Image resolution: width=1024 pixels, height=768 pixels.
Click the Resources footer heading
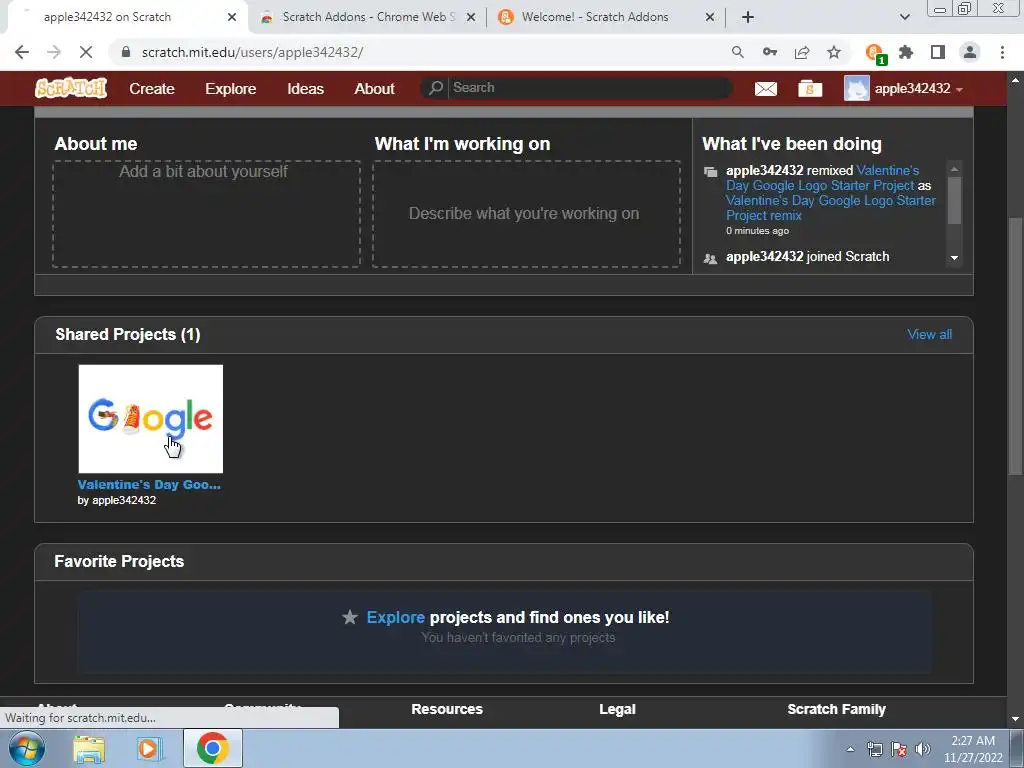[x=447, y=709]
